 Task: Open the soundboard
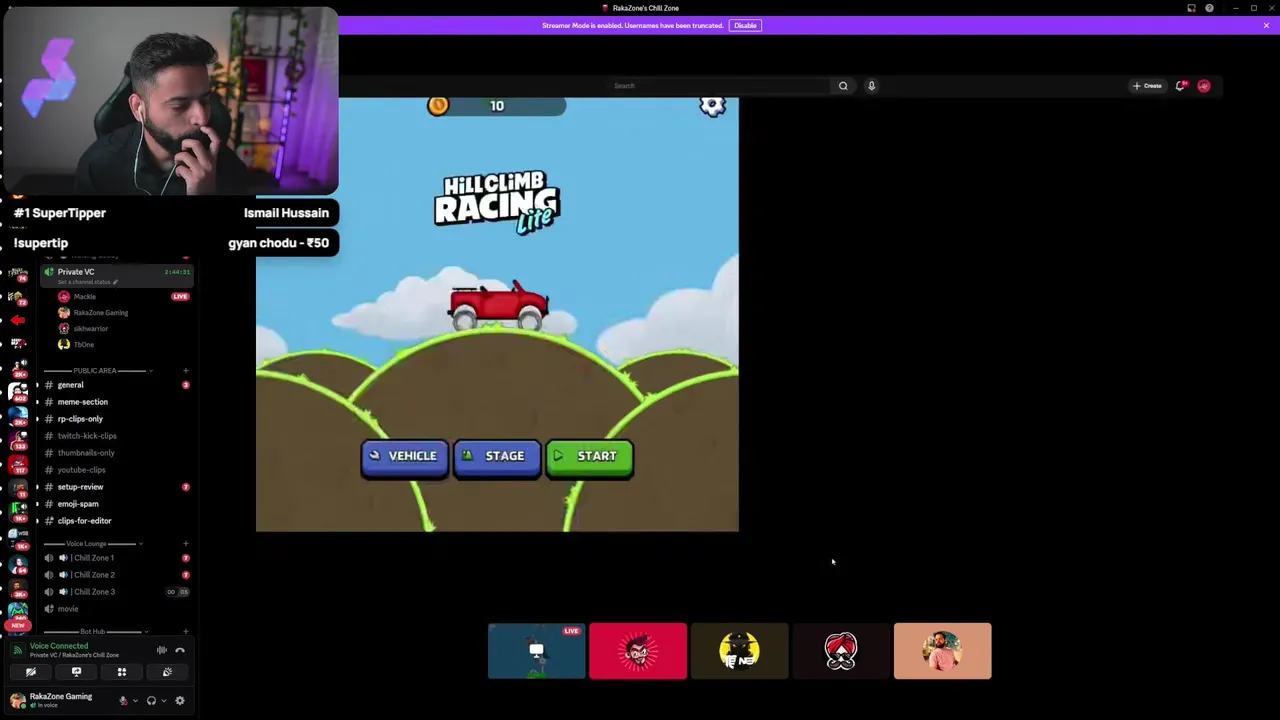167,672
